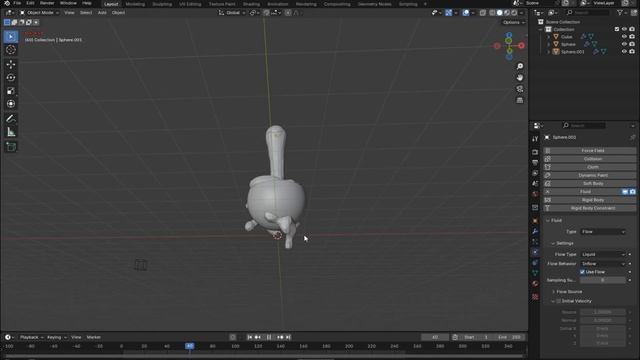Open the Playback dropdown in timeline

pos(31,338)
